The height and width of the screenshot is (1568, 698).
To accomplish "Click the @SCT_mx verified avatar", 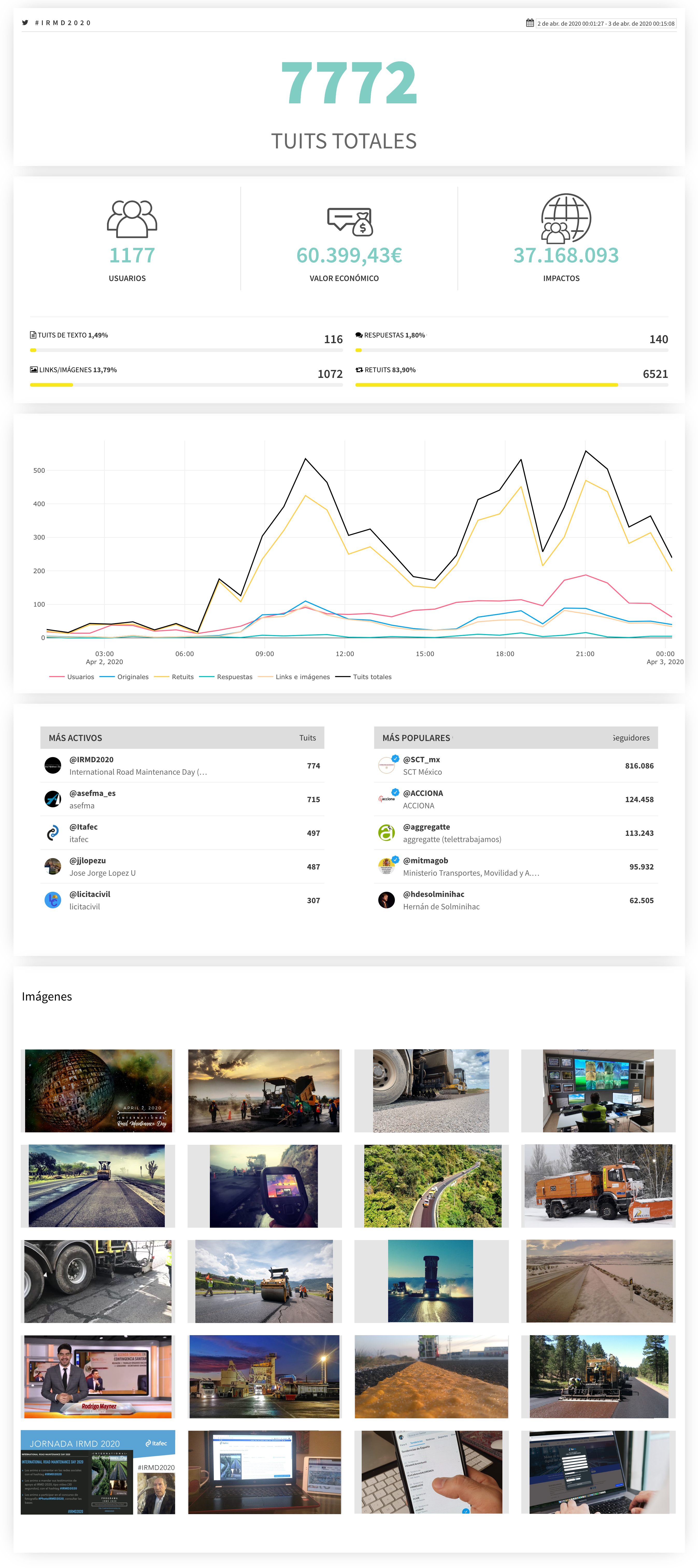I will (387, 766).
